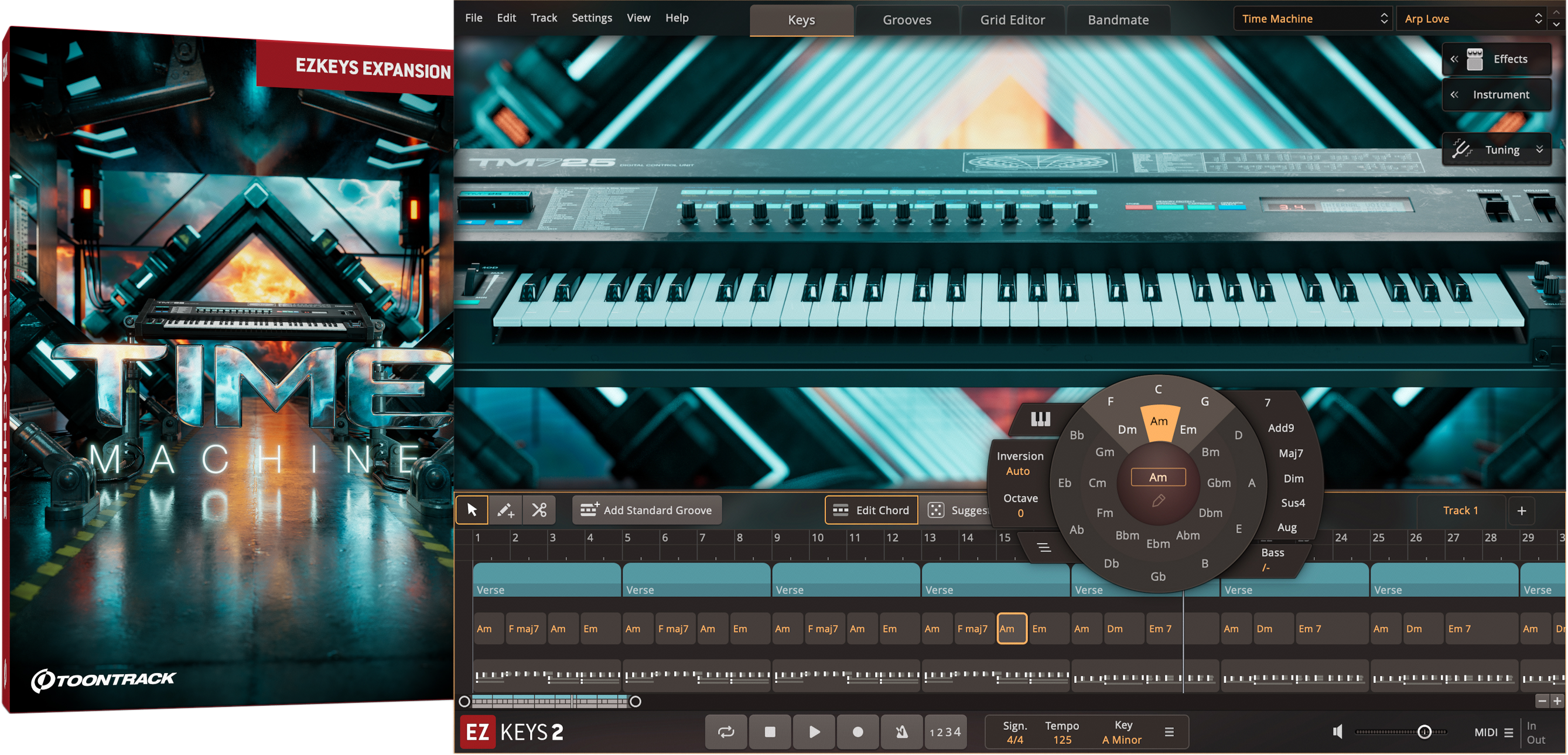Select the pencil draw tool
The image size is (1568, 755).
click(x=505, y=510)
